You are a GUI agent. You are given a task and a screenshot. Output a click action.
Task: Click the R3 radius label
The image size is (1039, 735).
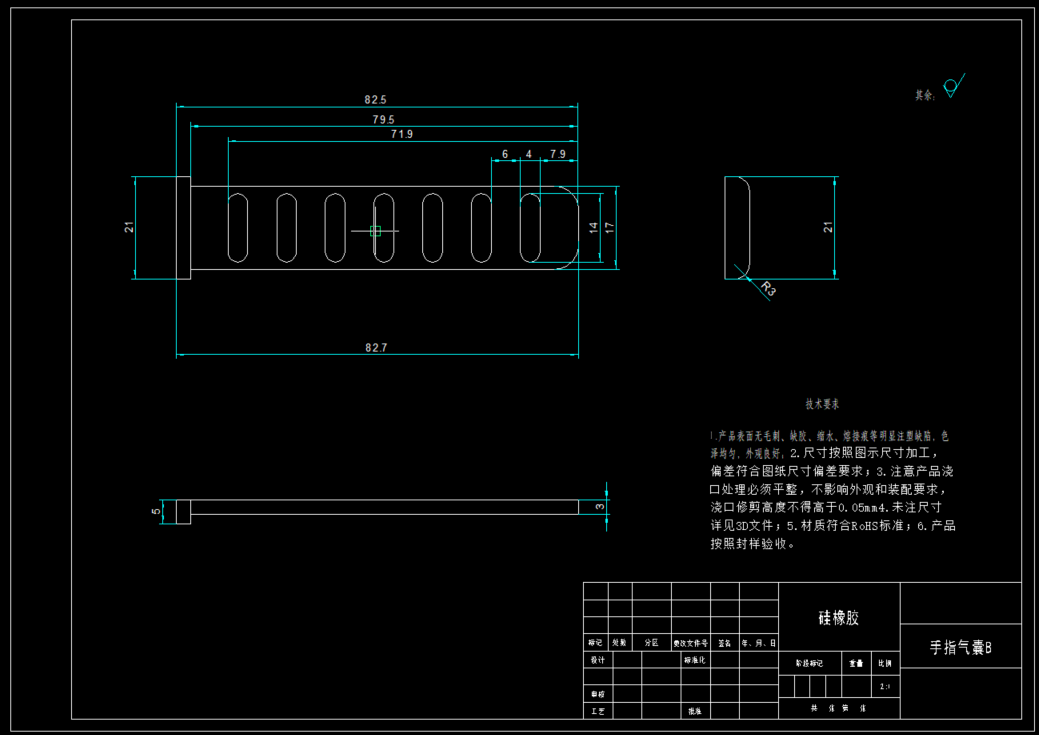pyautogui.click(x=767, y=288)
